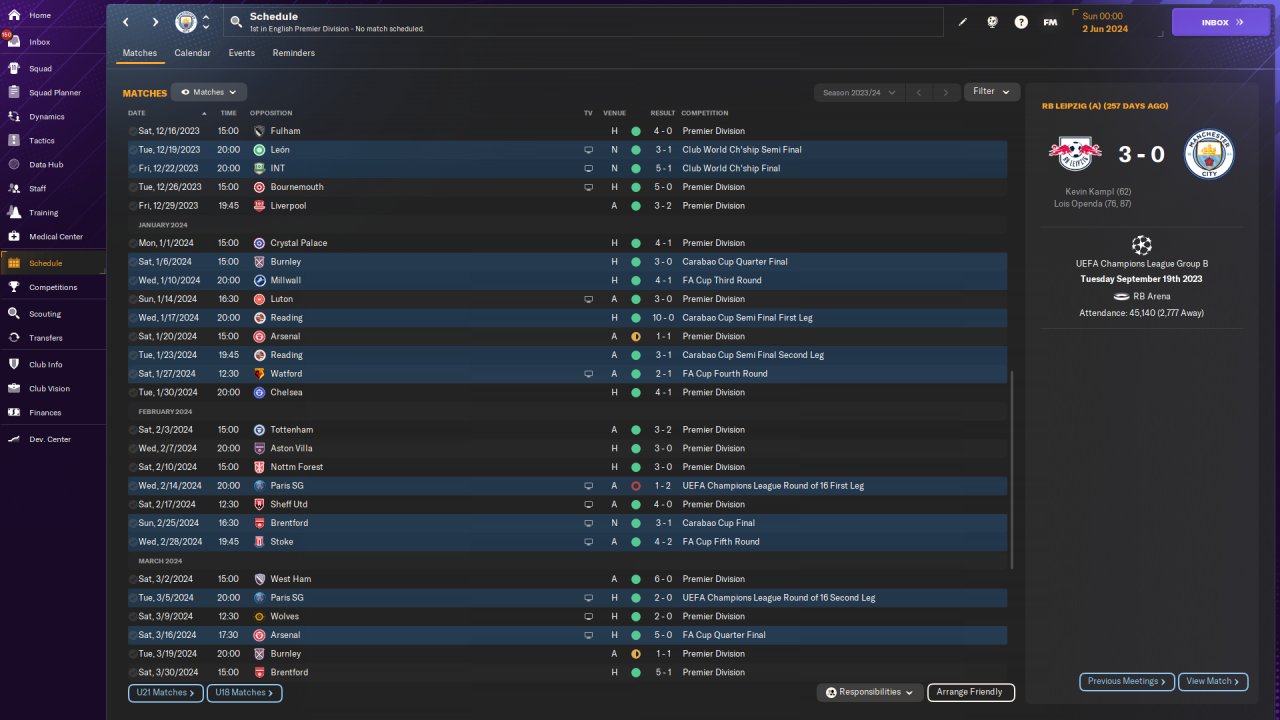The width and height of the screenshot is (1280, 720).
Task: Click the forward navigation arrow
Action: tap(155, 22)
